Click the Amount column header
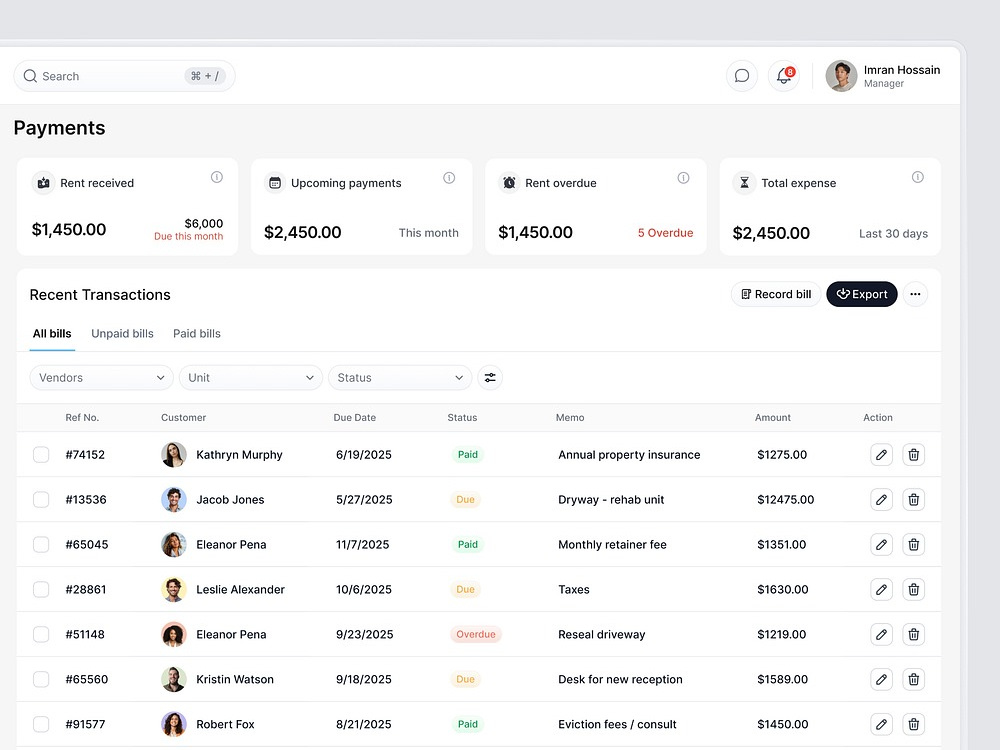Image resolution: width=1000 pixels, height=750 pixels. coord(772,418)
